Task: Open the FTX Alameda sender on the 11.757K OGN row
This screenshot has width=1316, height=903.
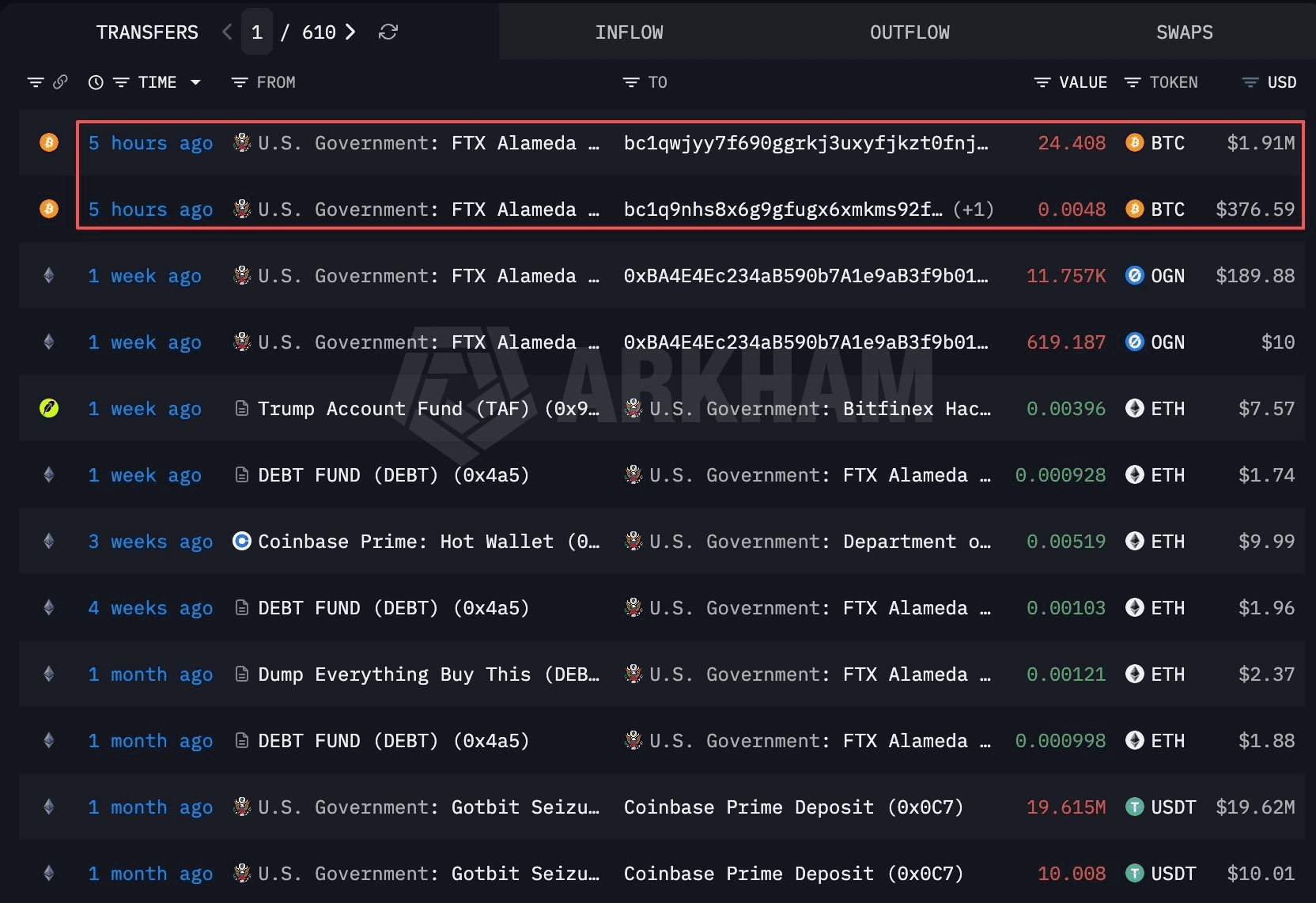Action: coord(429,276)
